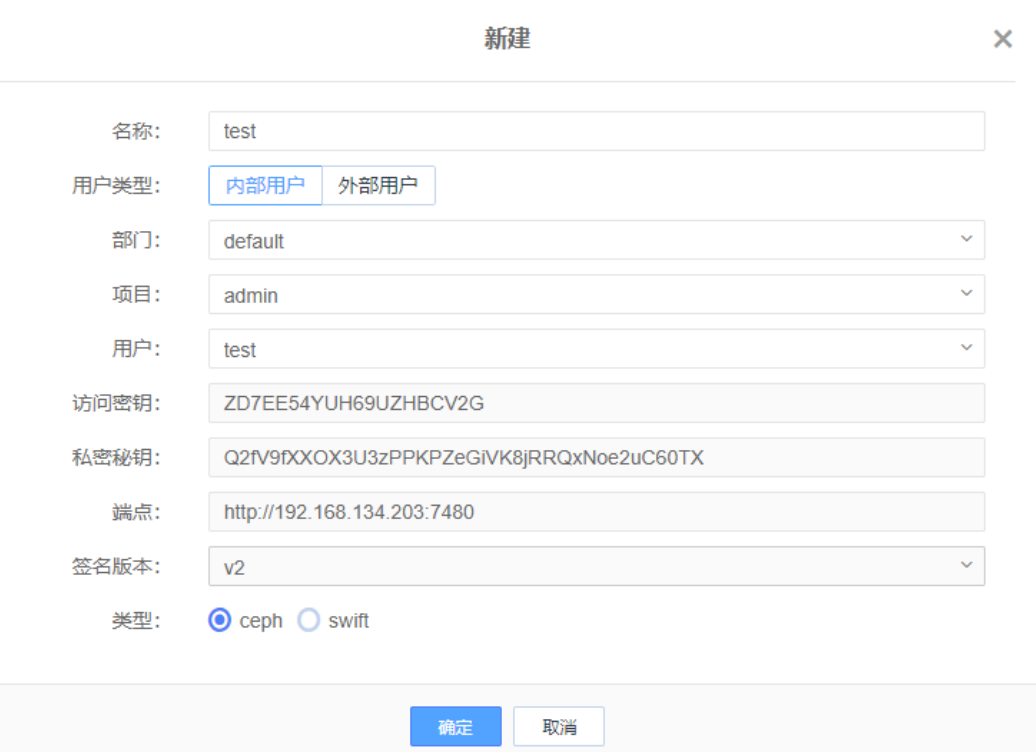Open the 项目 dropdown showing admin
This screenshot has height=752, width=1036.
pos(597,294)
